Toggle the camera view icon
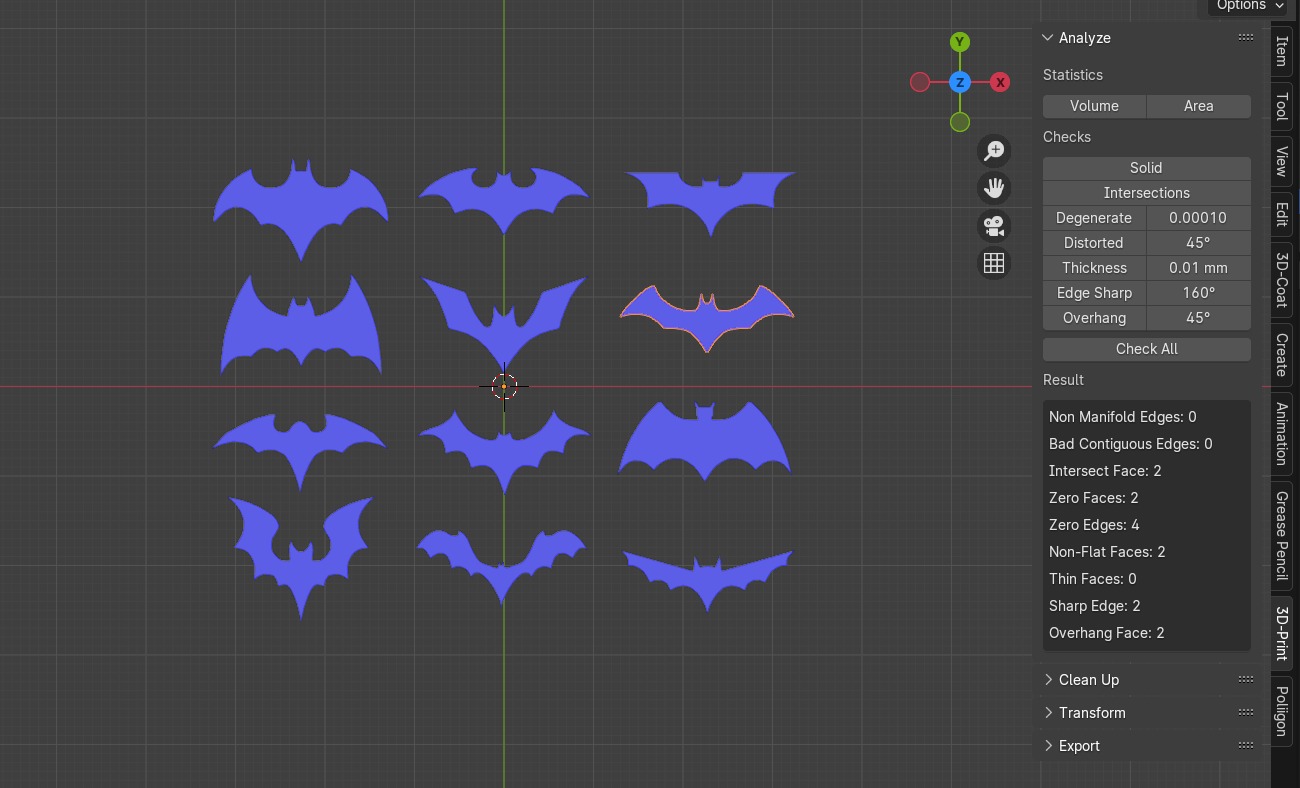1300x788 pixels. (994, 226)
